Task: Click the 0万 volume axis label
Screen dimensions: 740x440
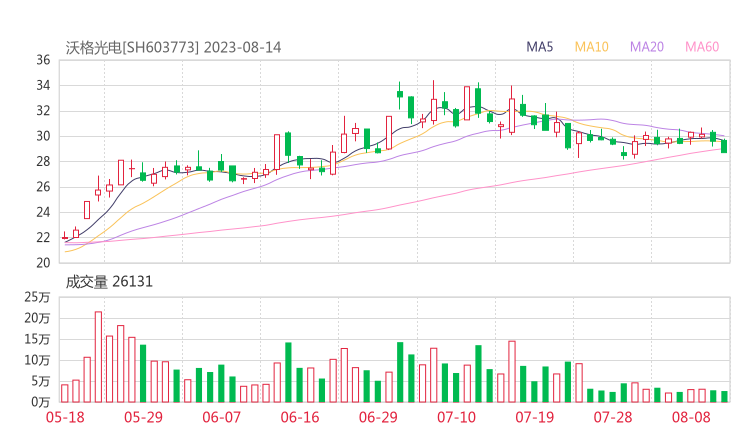Action: [x=41, y=401]
